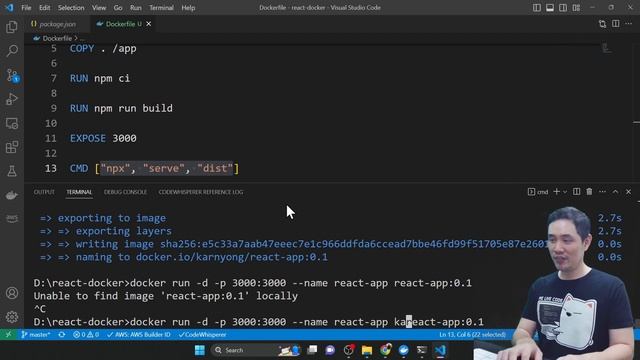Image resolution: width=640 pixels, height=360 pixels.
Task: Open Chrome from the taskbar
Action: (385, 350)
